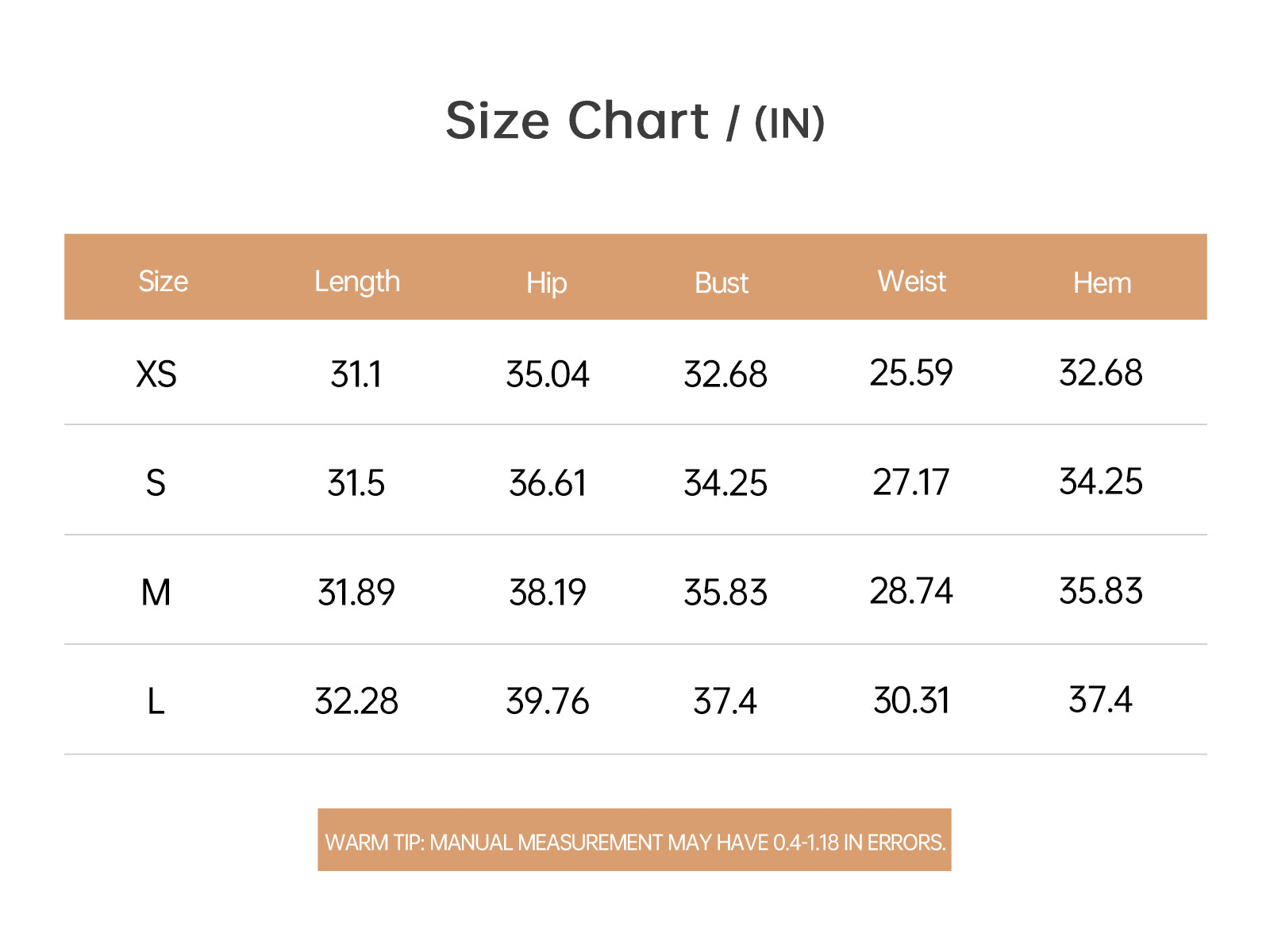Click the XS waist value 25.59
This screenshot has height=952, width=1270.
click(911, 373)
